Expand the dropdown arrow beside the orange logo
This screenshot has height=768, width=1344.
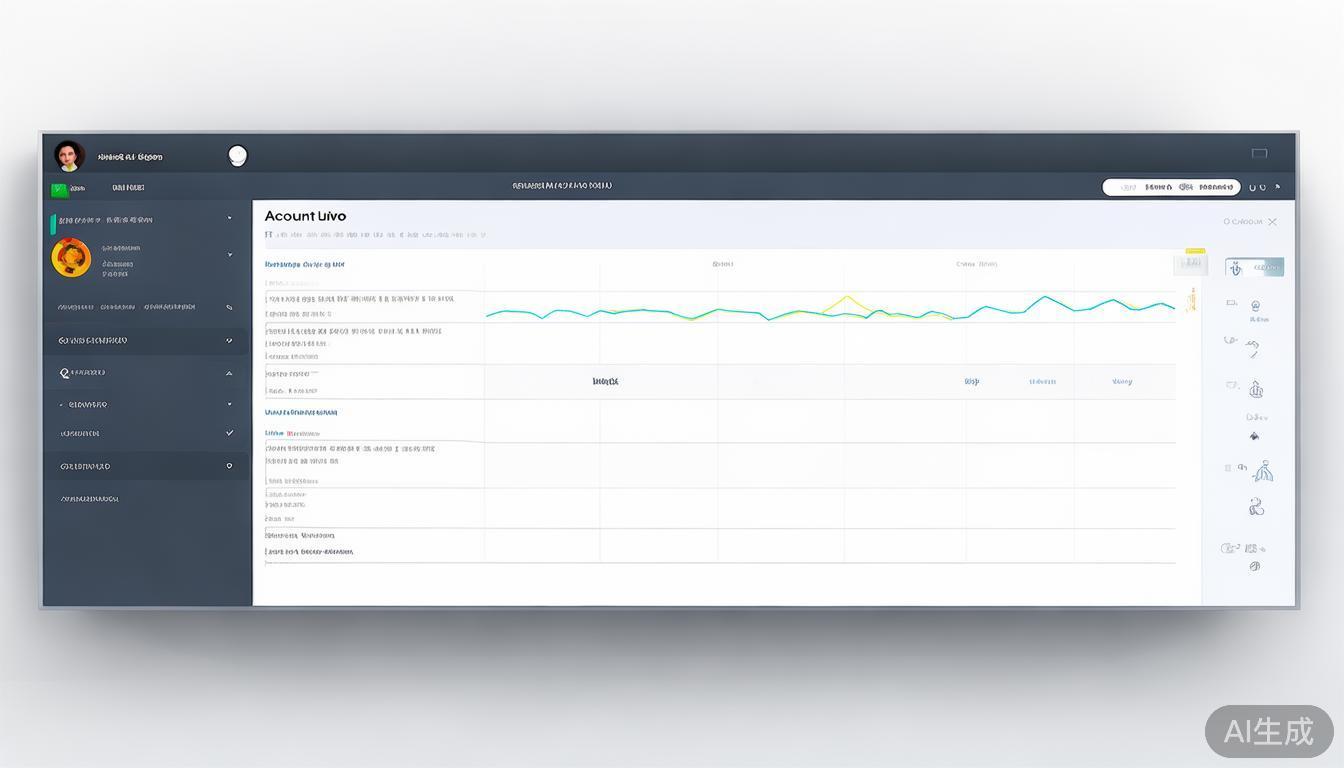coord(229,255)
